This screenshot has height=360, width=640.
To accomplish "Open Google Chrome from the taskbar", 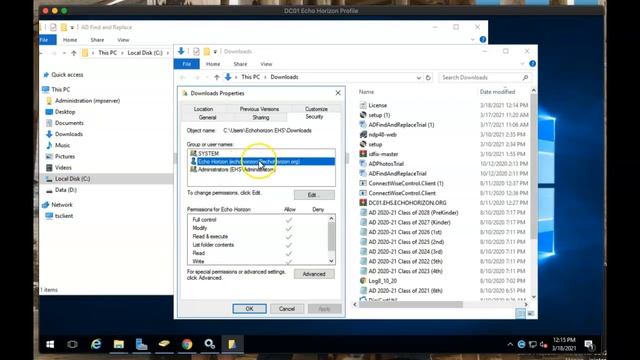I will tap(187, 344).
